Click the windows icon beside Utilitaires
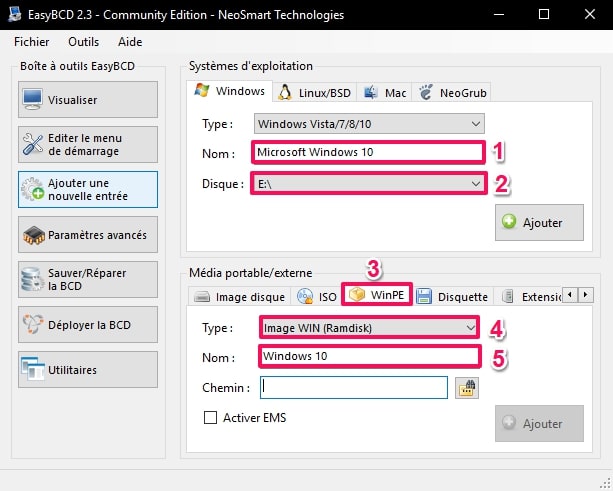Image resolution: width=613 pixels, height=491 pixels. [x=32, y=369]
